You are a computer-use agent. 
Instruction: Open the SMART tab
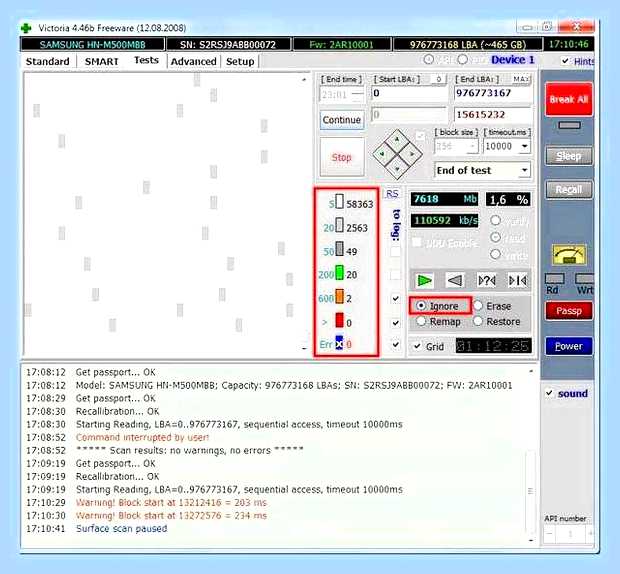tap(101, 62)
